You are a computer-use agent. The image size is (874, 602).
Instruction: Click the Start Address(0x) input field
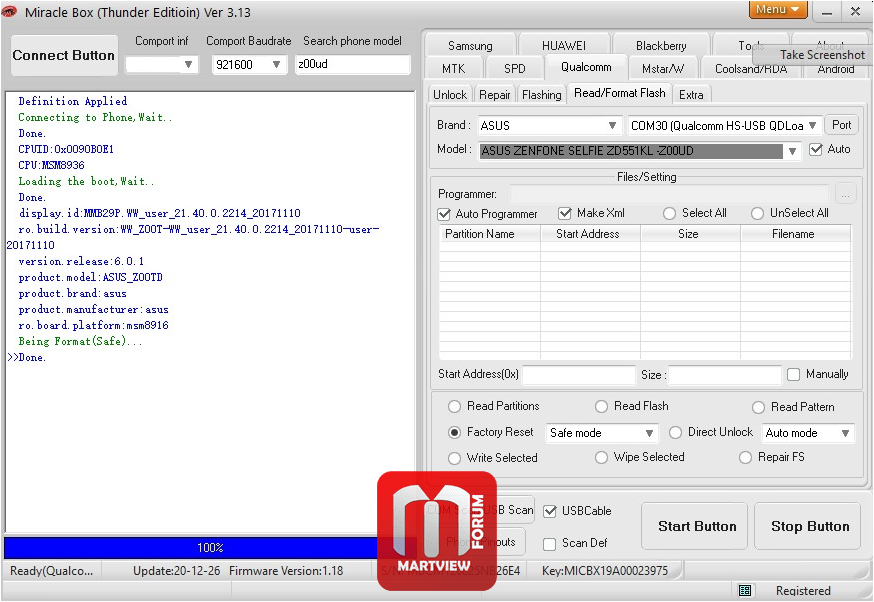tap(579, 375)
